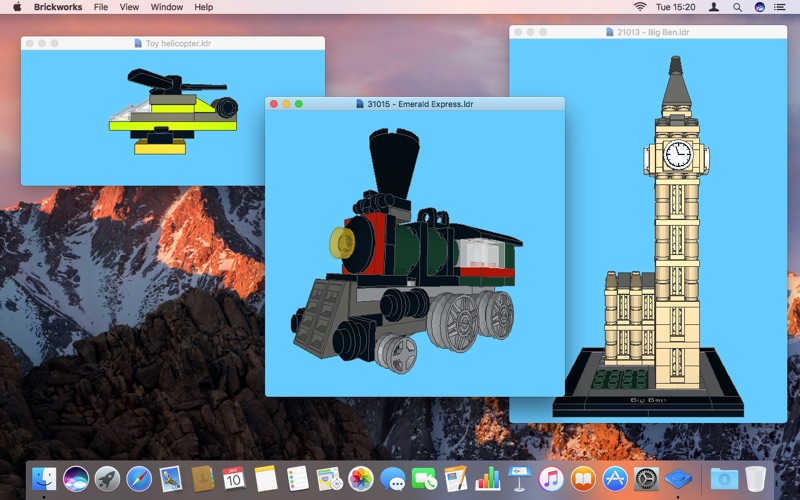Screen dimensions: 800x500
Task: Open Spotlight search magnifier
Action: click(x=737, y=7)
